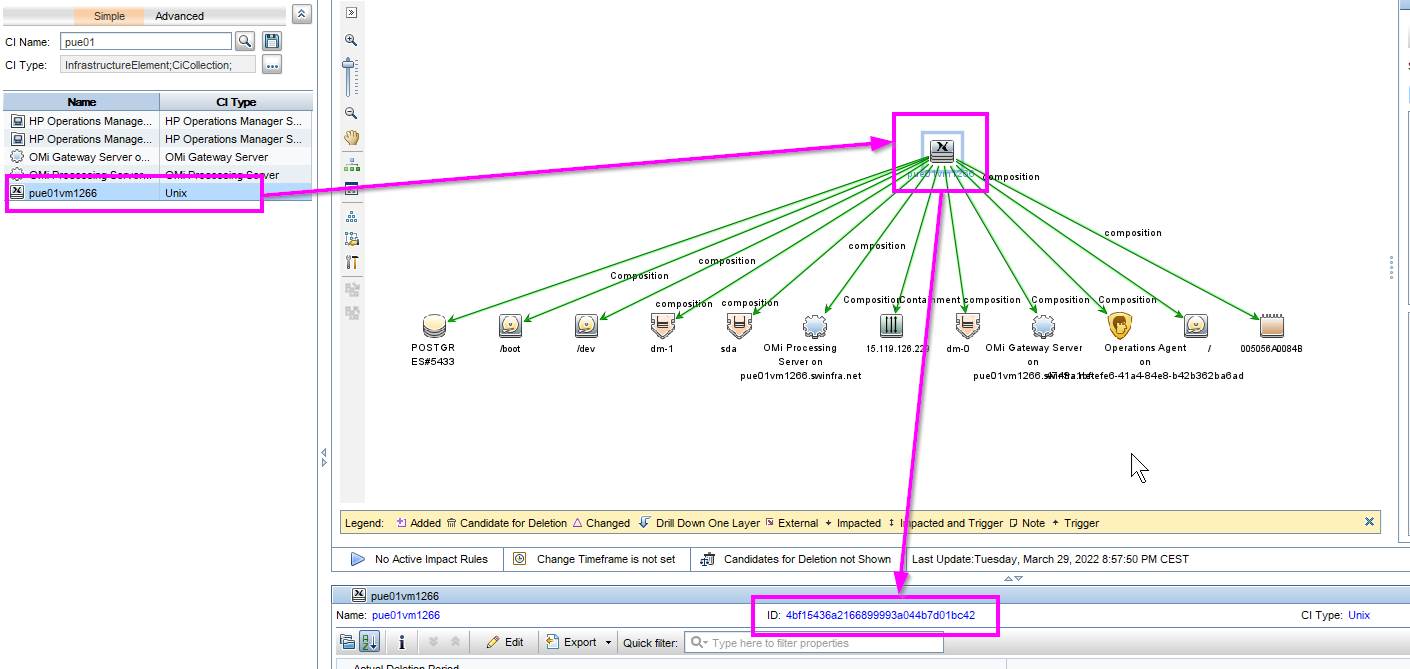Viewport: 1410px width, 669px height.
Task: Click the collapse-all double-chevron in properties toolbar
Action: pos(455,642)
